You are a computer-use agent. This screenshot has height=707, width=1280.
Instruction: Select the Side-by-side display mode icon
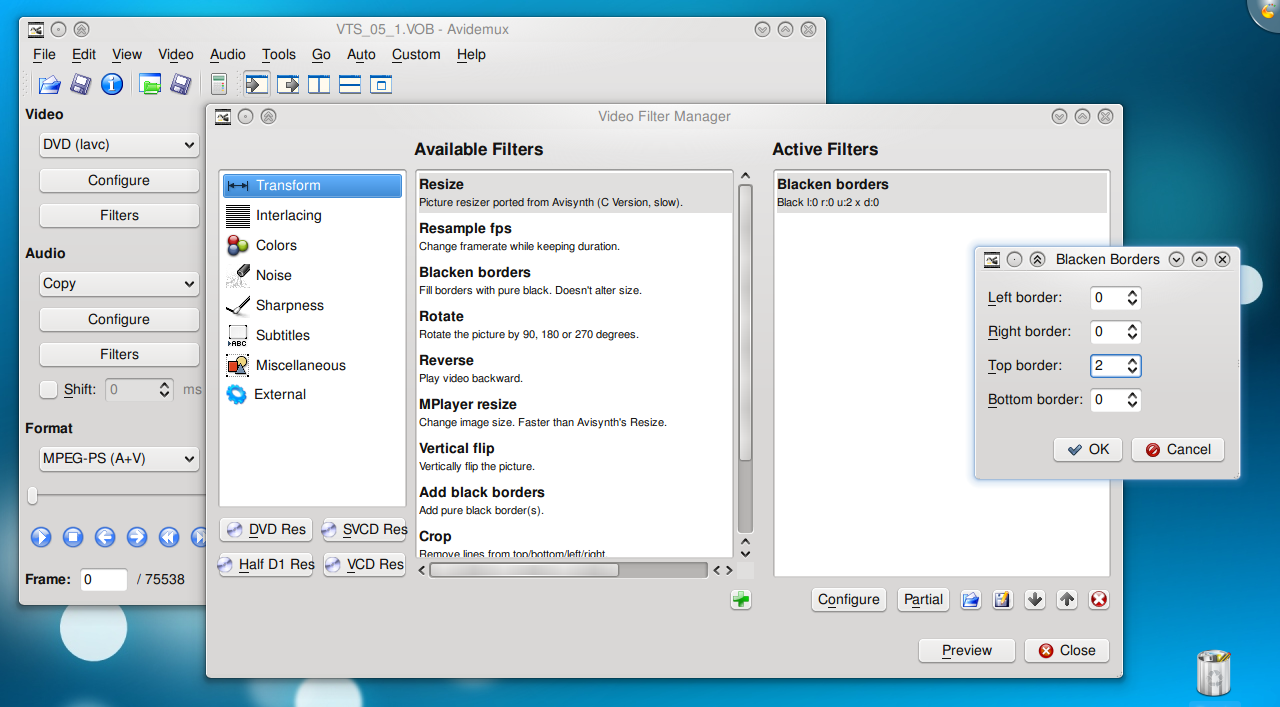[319, 84]
